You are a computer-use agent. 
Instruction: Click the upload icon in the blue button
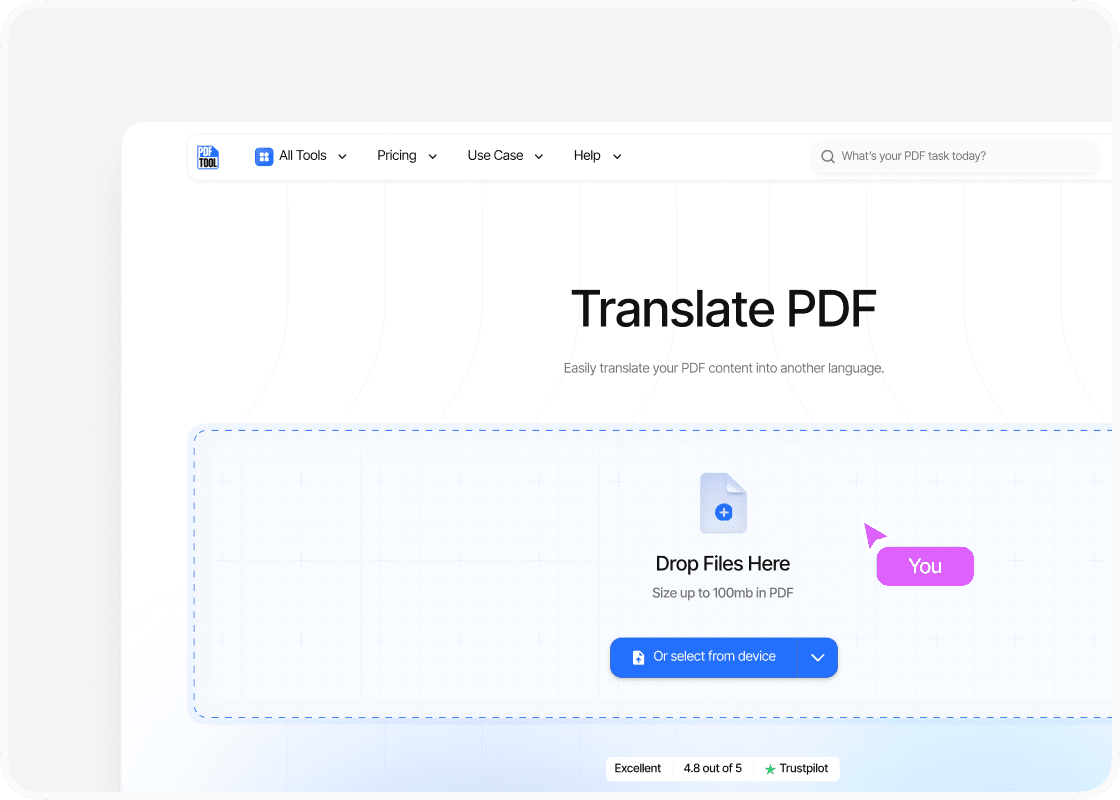[638, 658]
